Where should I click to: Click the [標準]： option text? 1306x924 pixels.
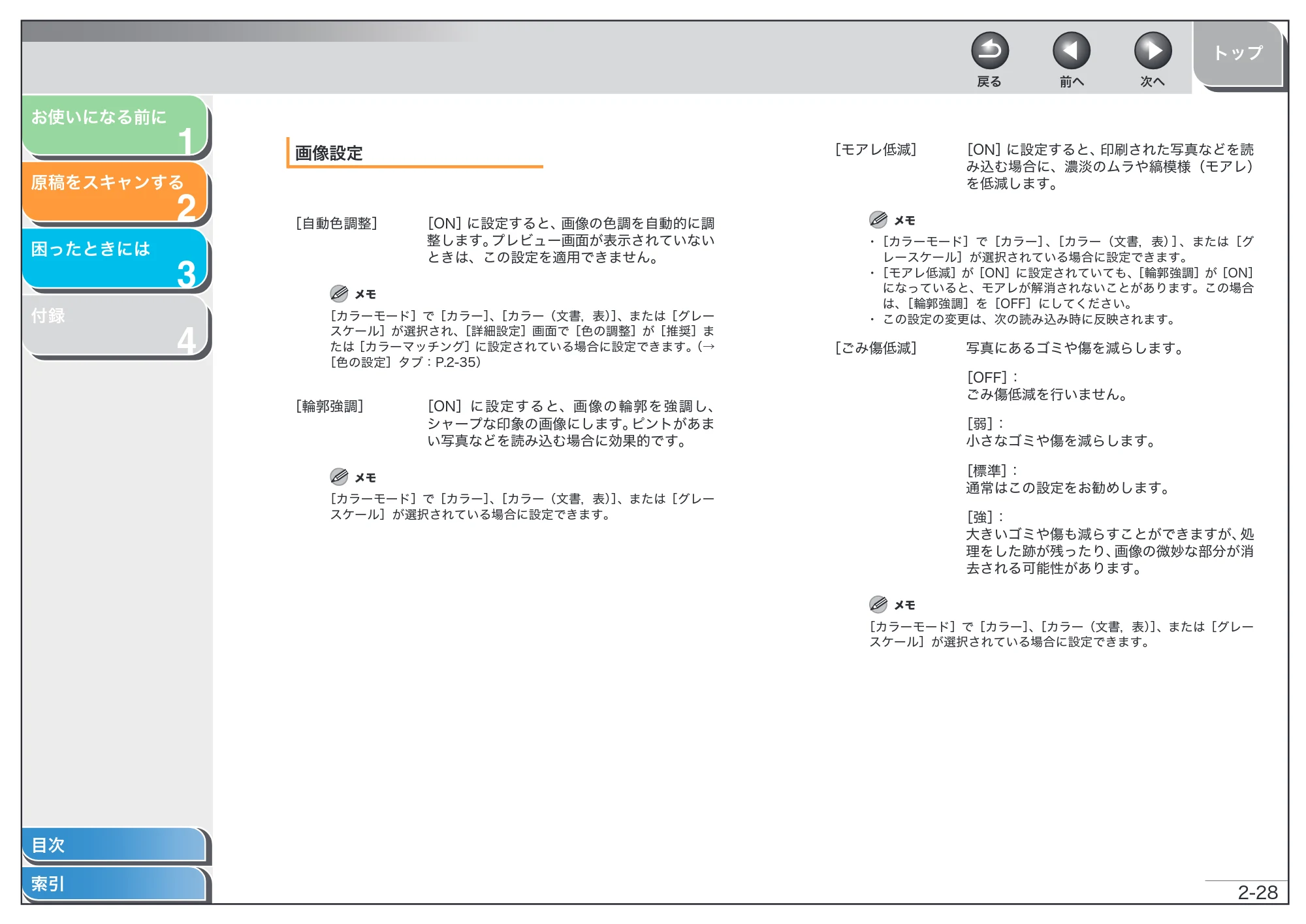pyautogui.click(x=993, y=471)
